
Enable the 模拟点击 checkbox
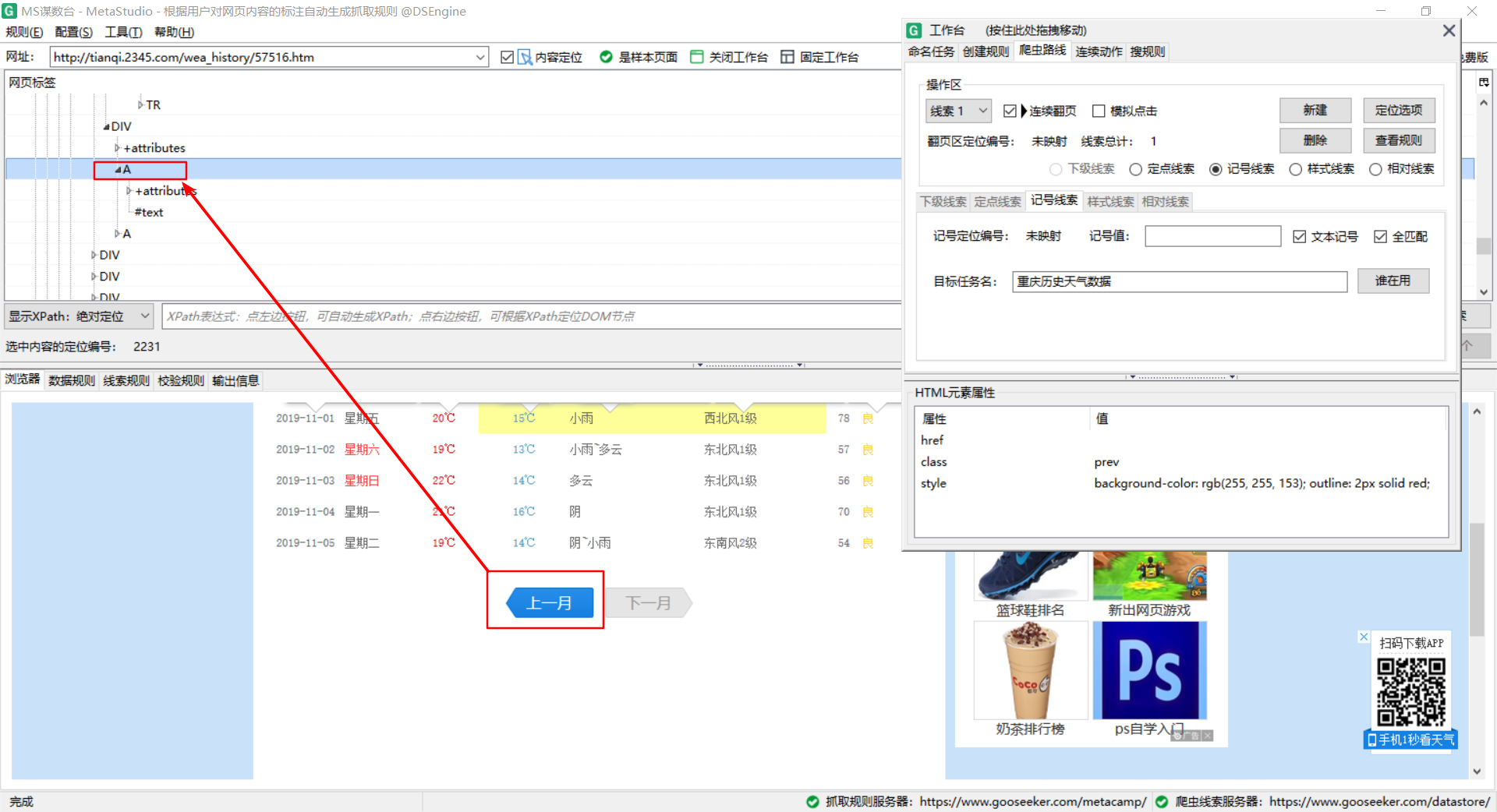tap(1099, 111)
